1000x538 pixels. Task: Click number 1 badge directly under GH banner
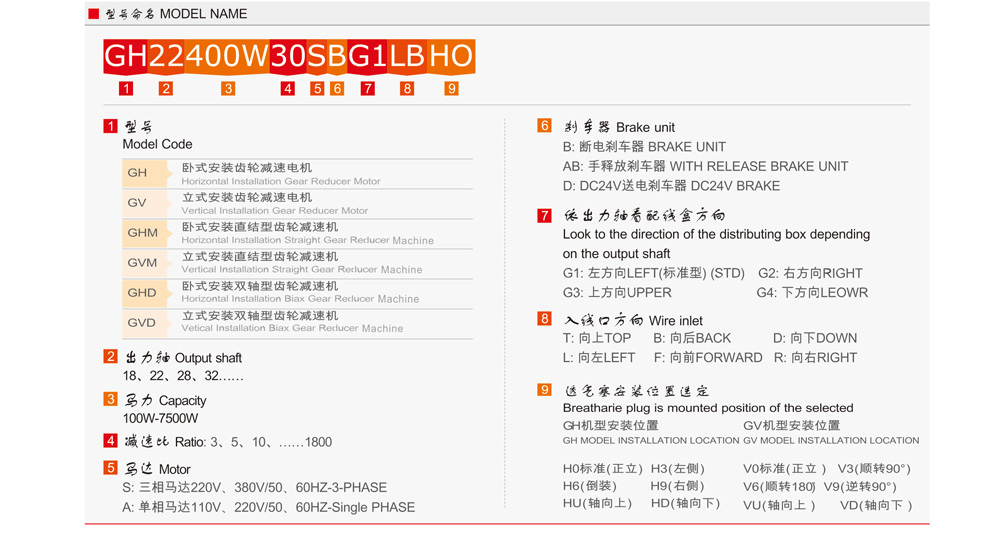pos(126,89)
